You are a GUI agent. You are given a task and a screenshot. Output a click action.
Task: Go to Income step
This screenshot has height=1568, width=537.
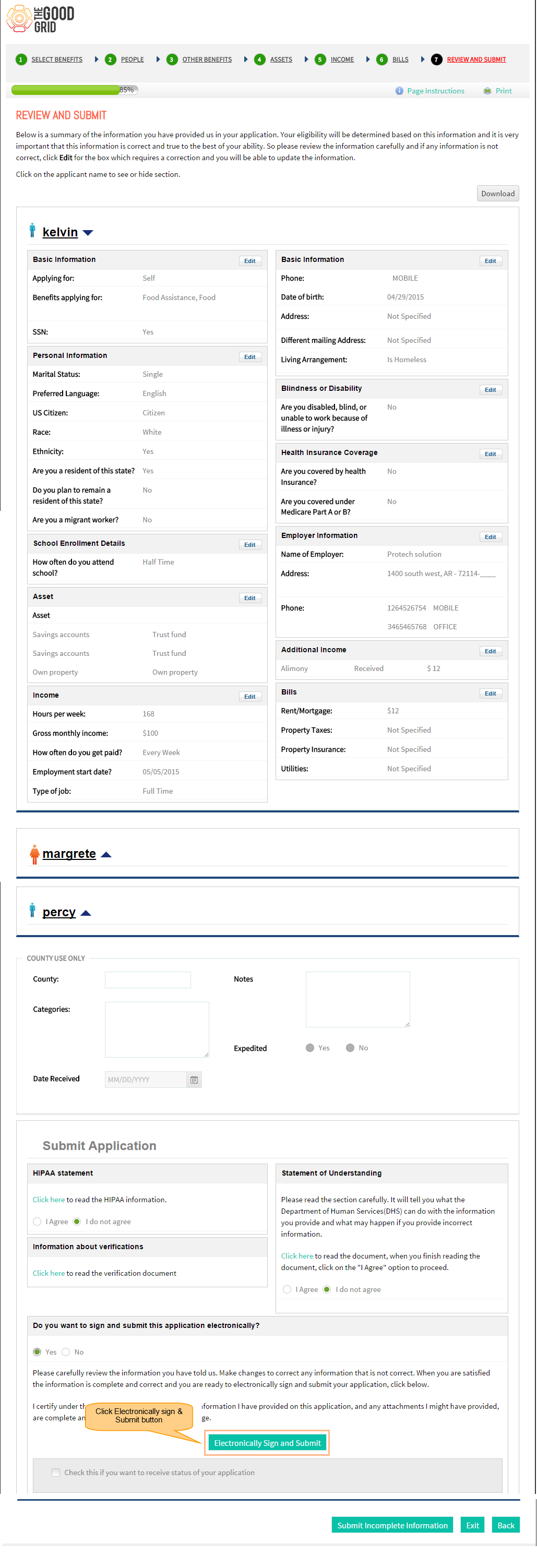tap(342, 59)
